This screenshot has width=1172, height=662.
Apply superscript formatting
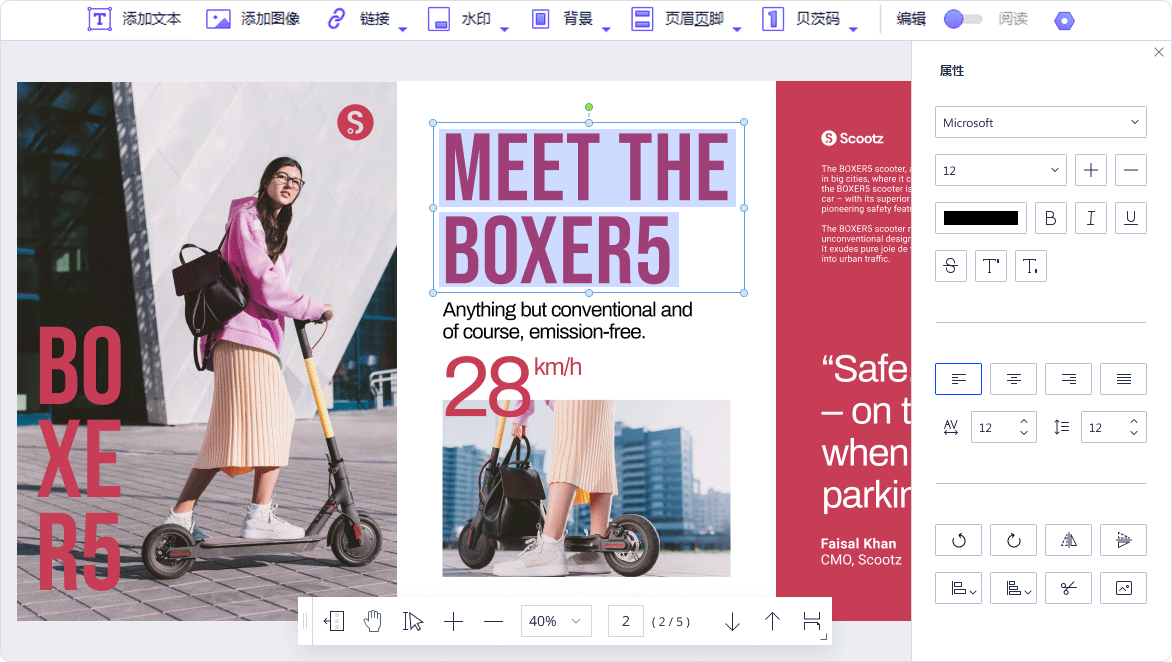(x=990, y=266)
